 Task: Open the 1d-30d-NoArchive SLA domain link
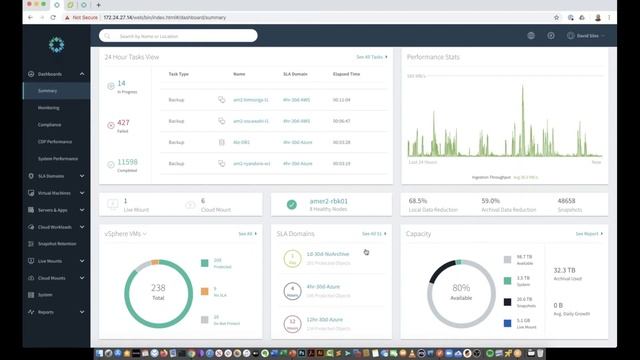coord(328,254)
